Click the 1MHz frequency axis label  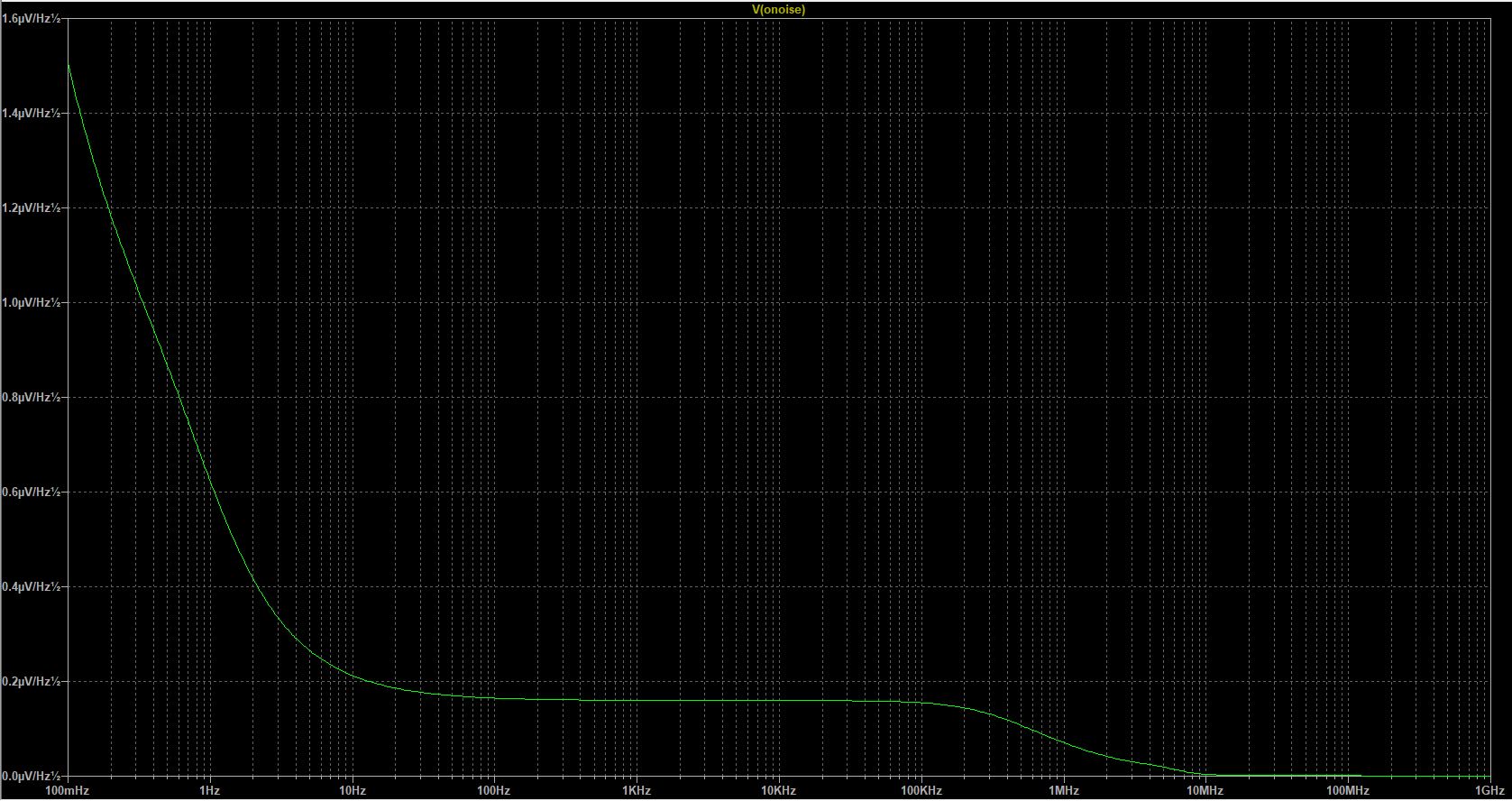(1064, 791)
